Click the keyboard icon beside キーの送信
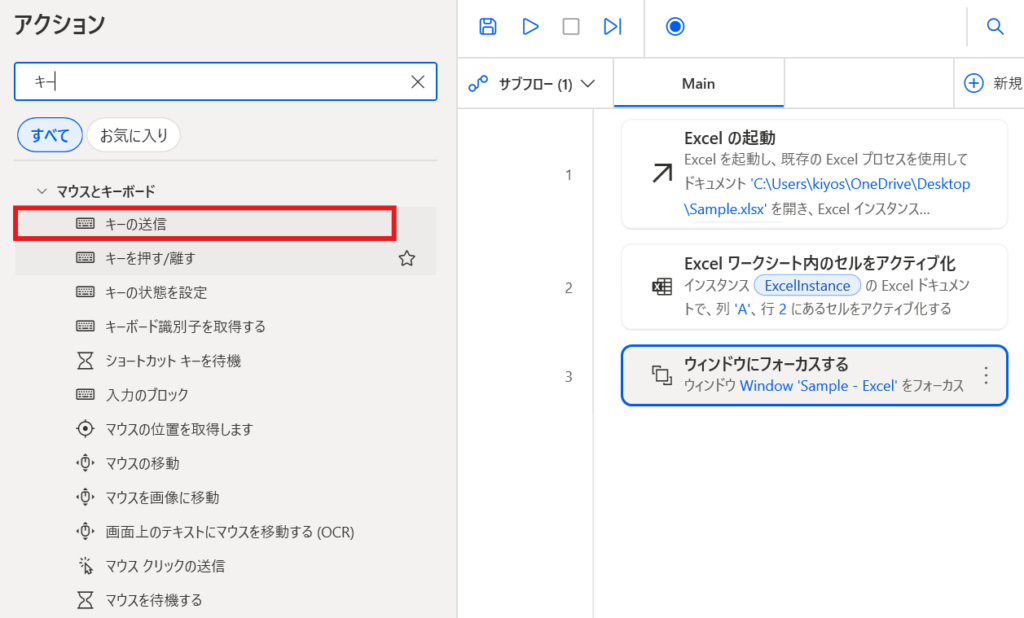1024x618 pixels. (x=85, y=223)
